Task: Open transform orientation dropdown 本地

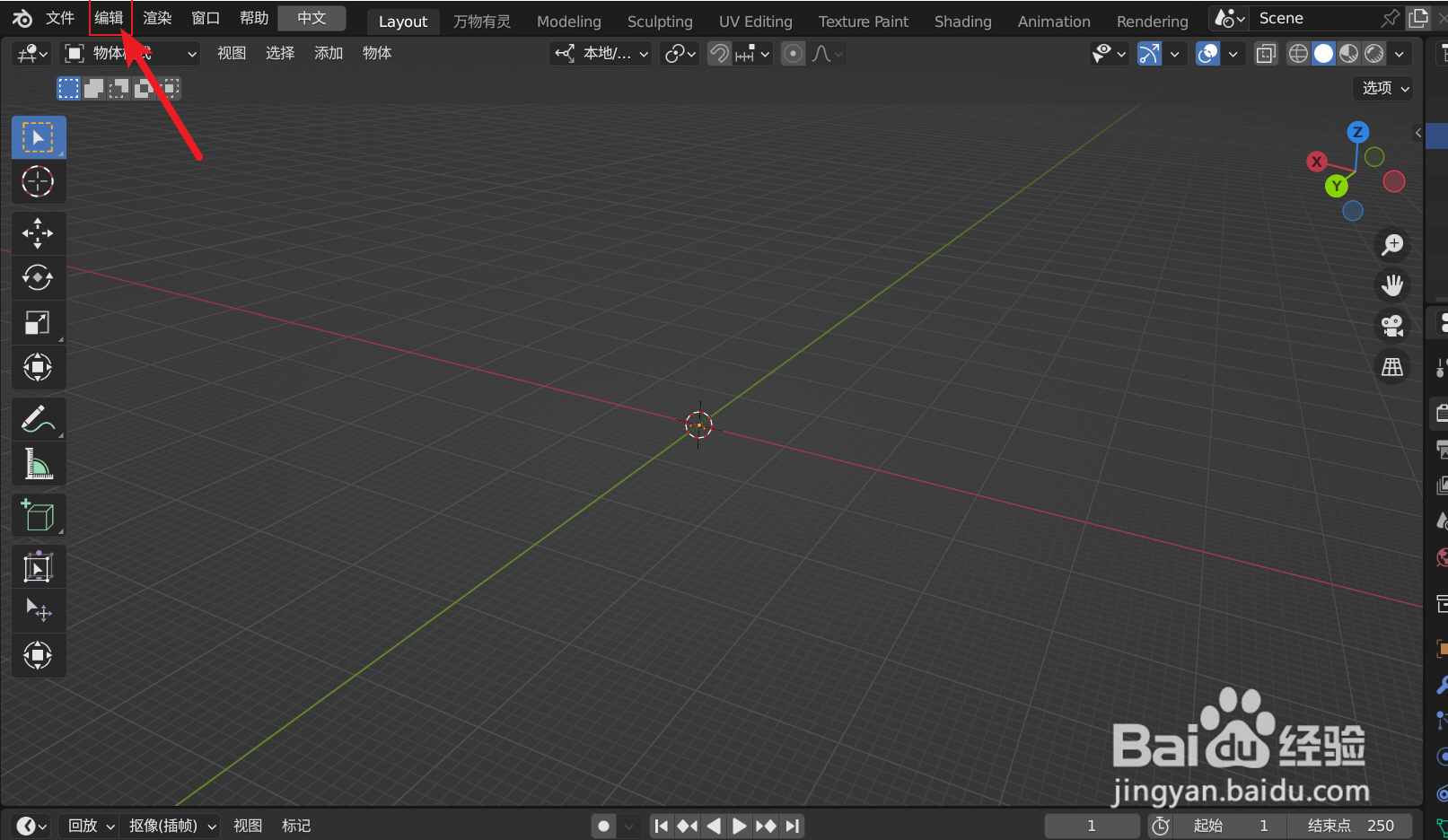Action: pyautogui.click(x=601, y=54)
